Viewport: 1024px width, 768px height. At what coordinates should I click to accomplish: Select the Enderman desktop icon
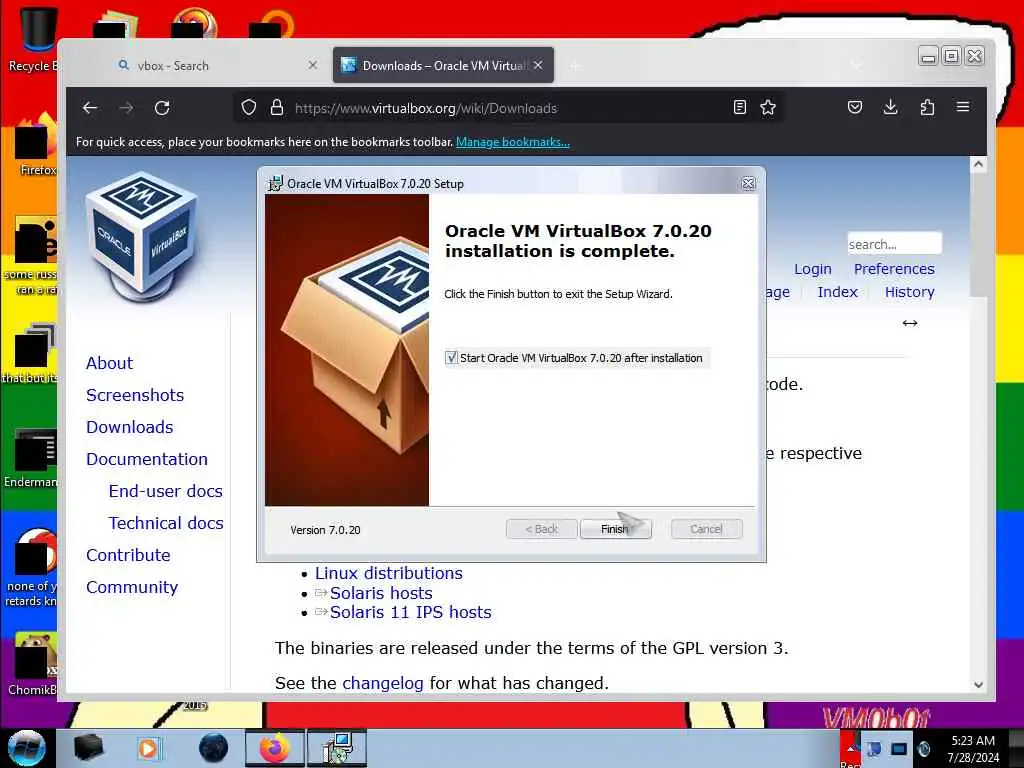click(x=33, y=457)
